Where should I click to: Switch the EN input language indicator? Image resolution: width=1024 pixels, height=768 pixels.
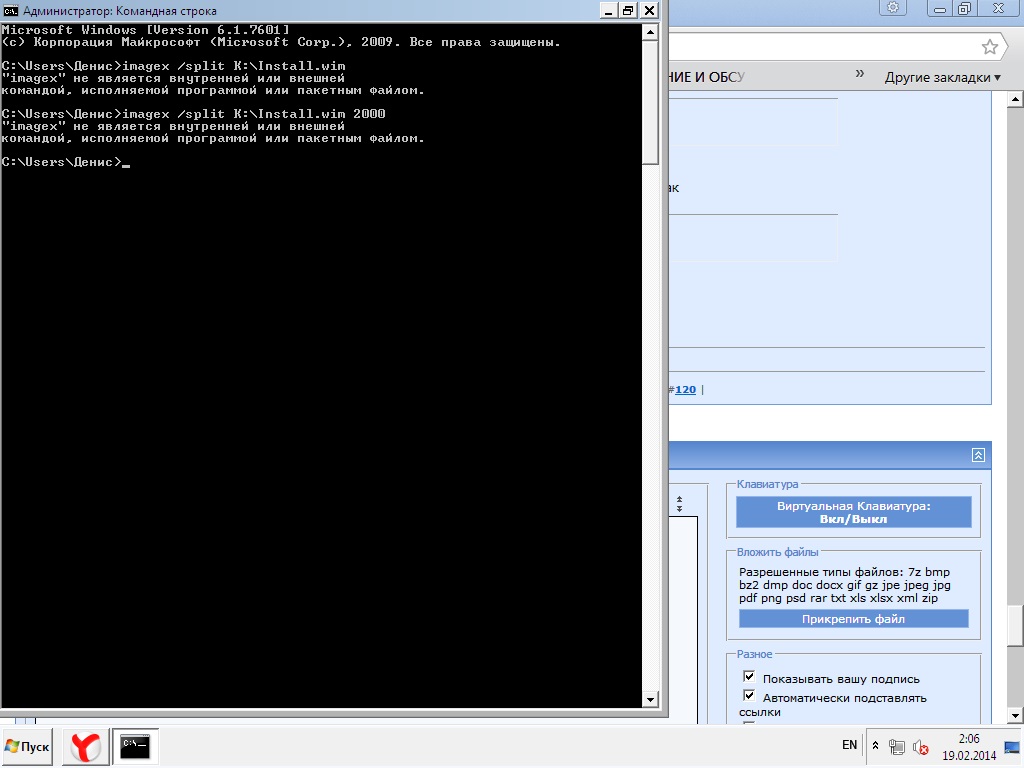click(x=849, y=745)
